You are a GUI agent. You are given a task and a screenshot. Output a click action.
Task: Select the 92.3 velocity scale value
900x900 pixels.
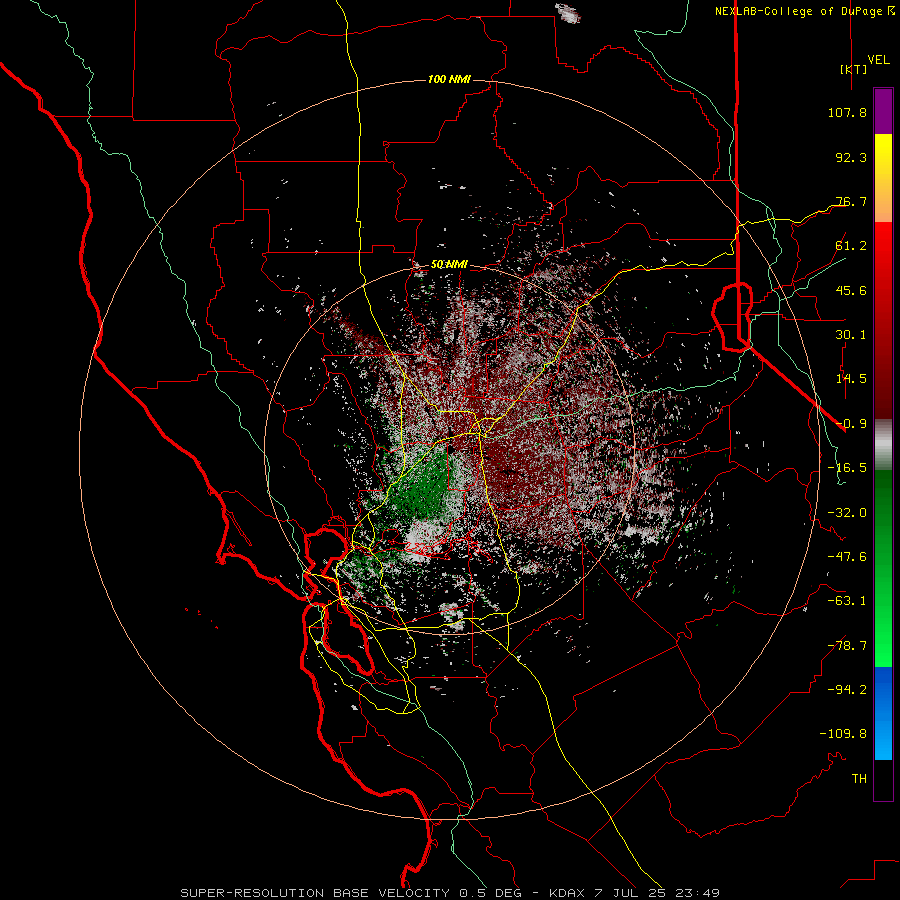[x=851, y=157]
